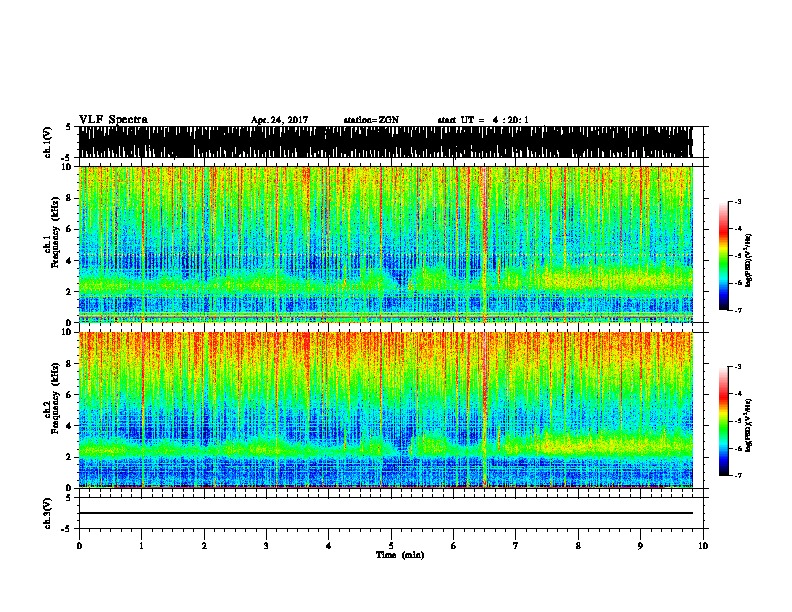Viewport: 792px width, 612px height.
Task: Click the "-7" tick on ch.1 color bar
Action: click(738, 310)
